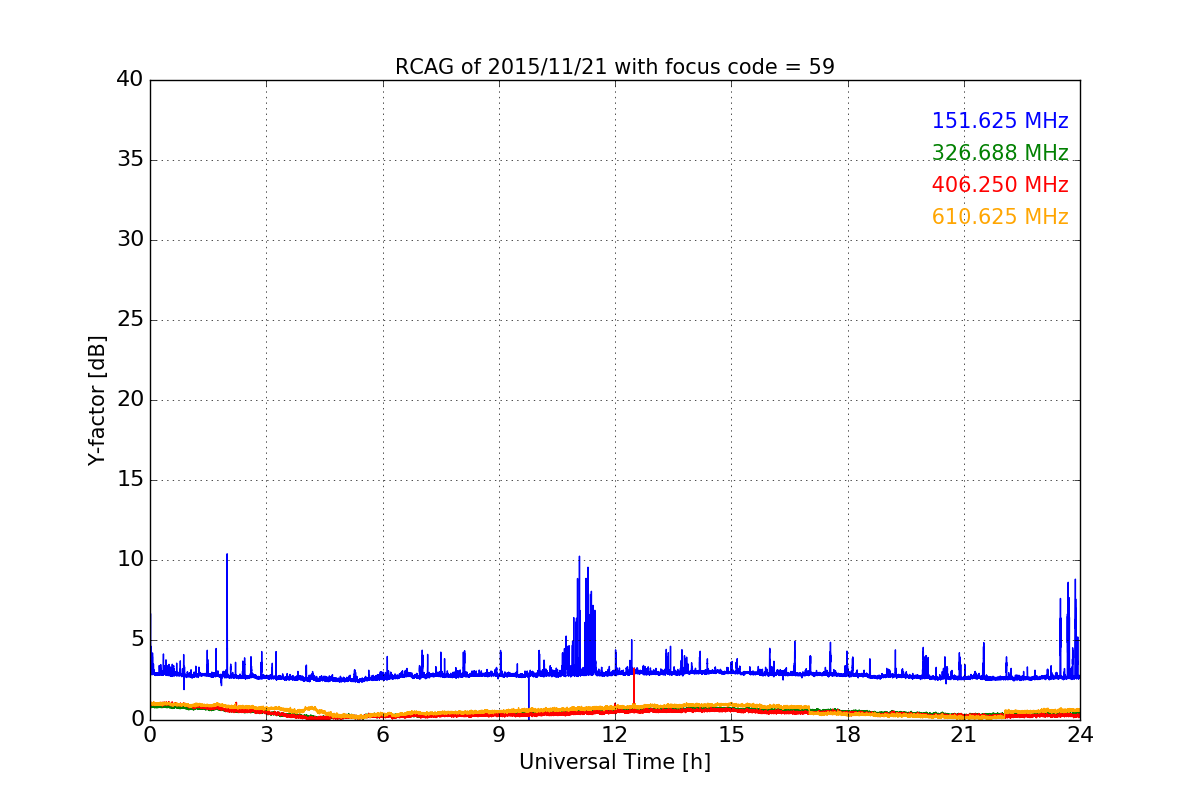The width and height of the screenshot is (1200, 800).
Task: Click the y-axis tick label '25'
Action: pos(130,320)
